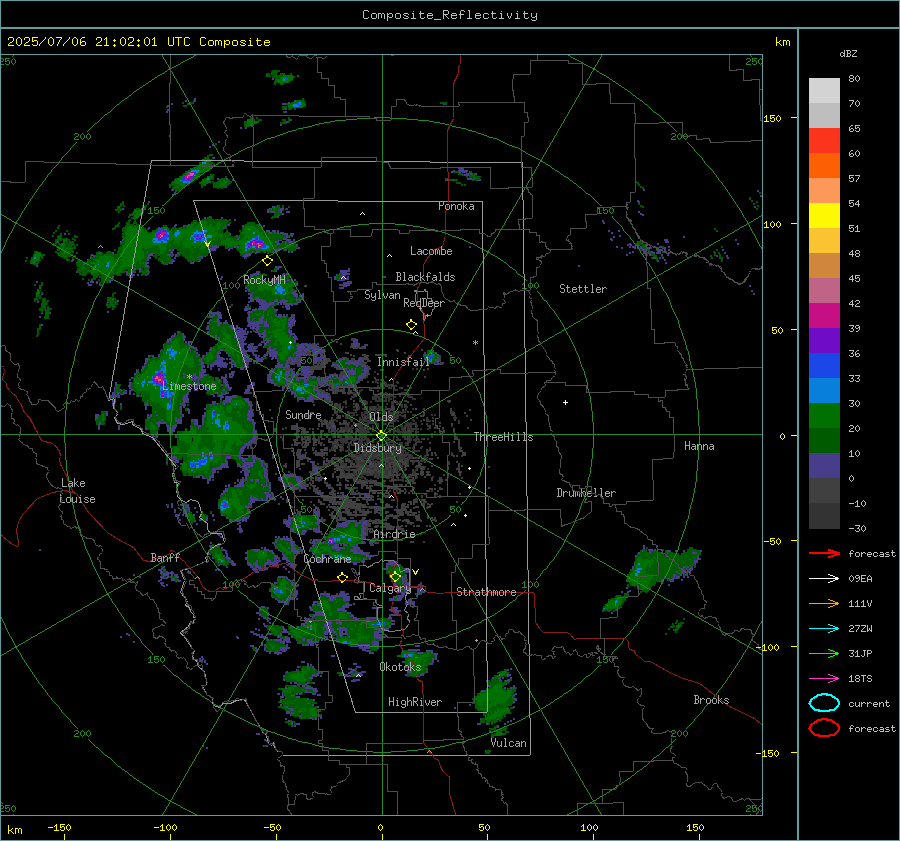
Task: Click the Strathmore town label
Action: [486, 592]
